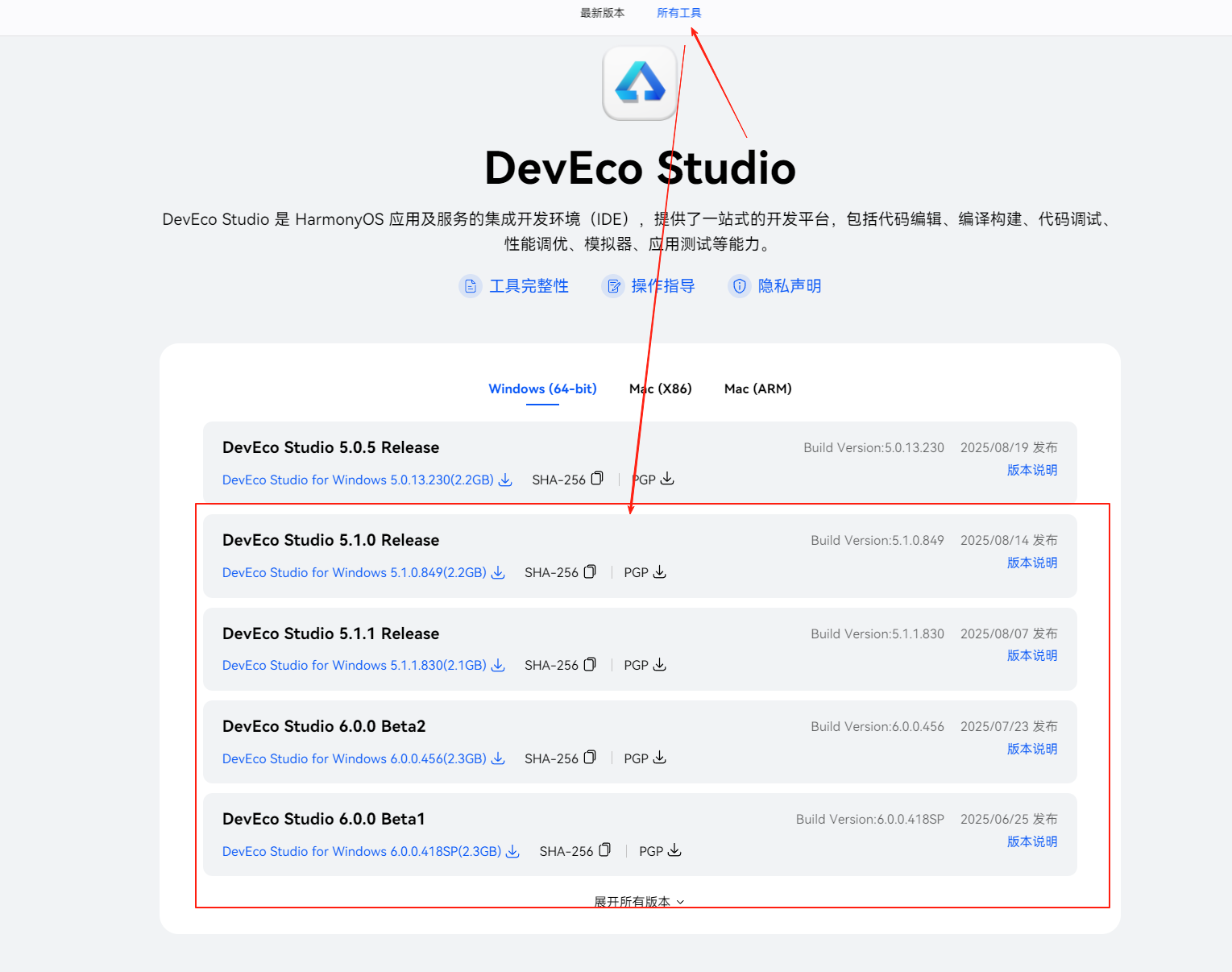Open 版本说明 for DevEco Studio 6.0.0 Beta2

1032,749
